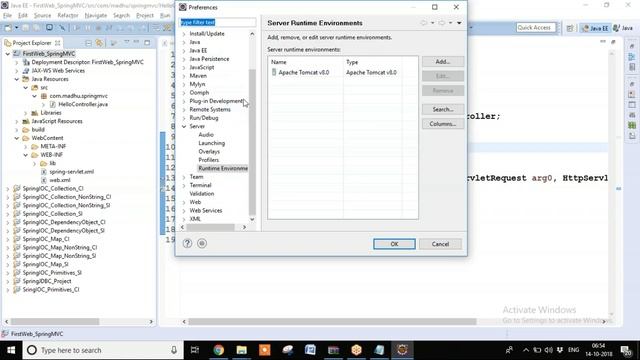640x360 pixels.
Task: Click in the Quick Access search field
Action: [x=536, y=28]
